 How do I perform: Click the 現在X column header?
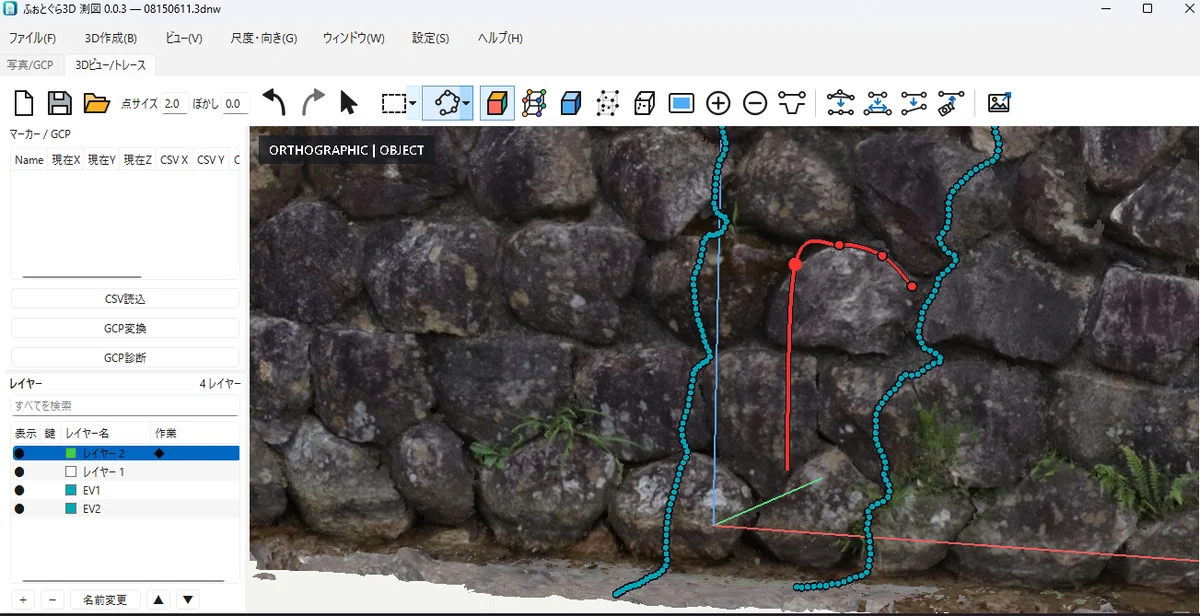pos(65,160)
